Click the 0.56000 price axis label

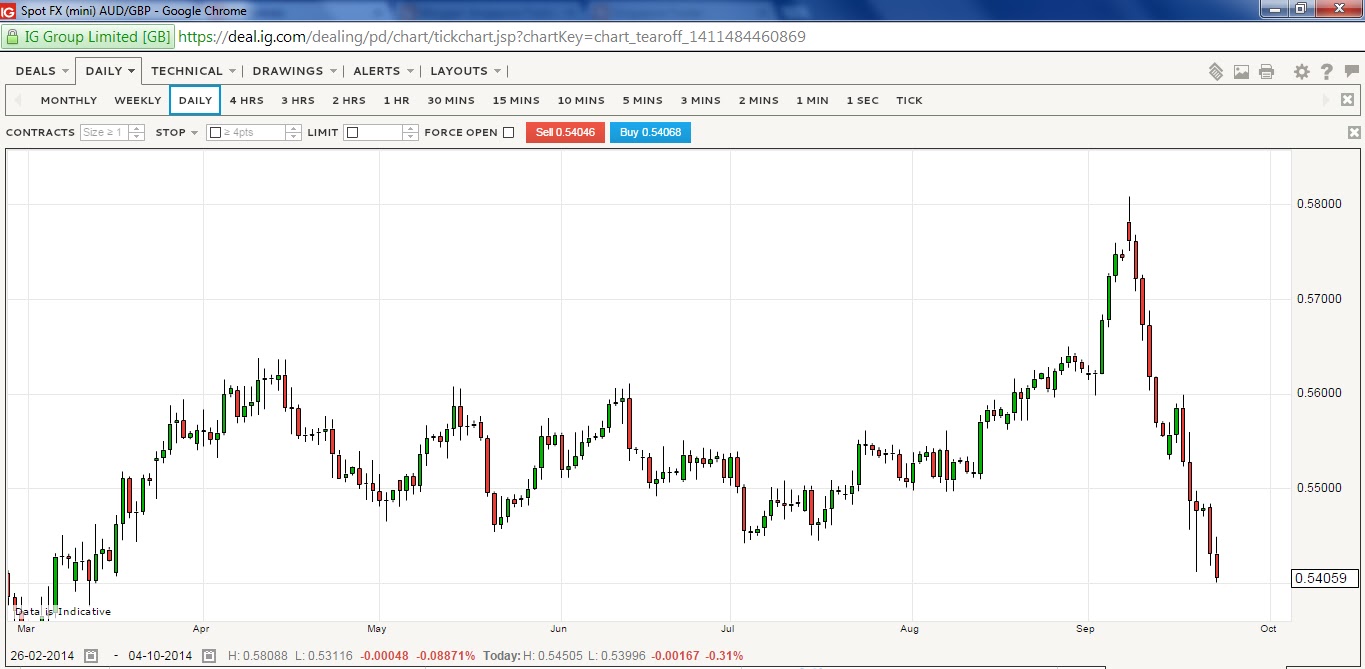point(1320,393)
